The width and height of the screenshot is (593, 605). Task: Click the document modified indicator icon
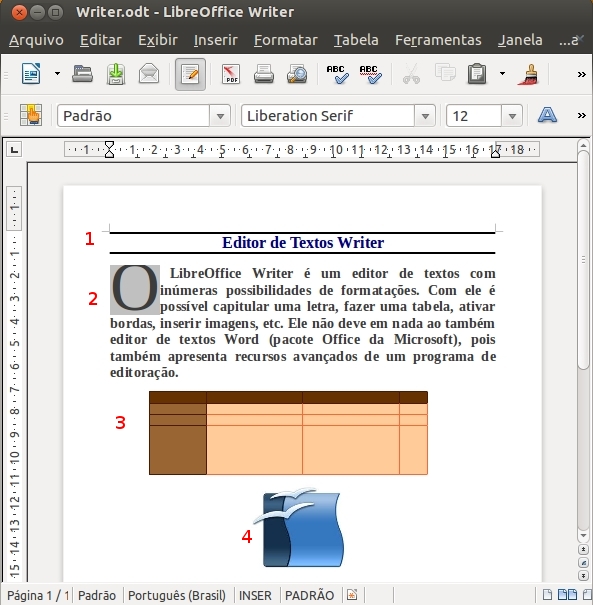coord(352,595)
